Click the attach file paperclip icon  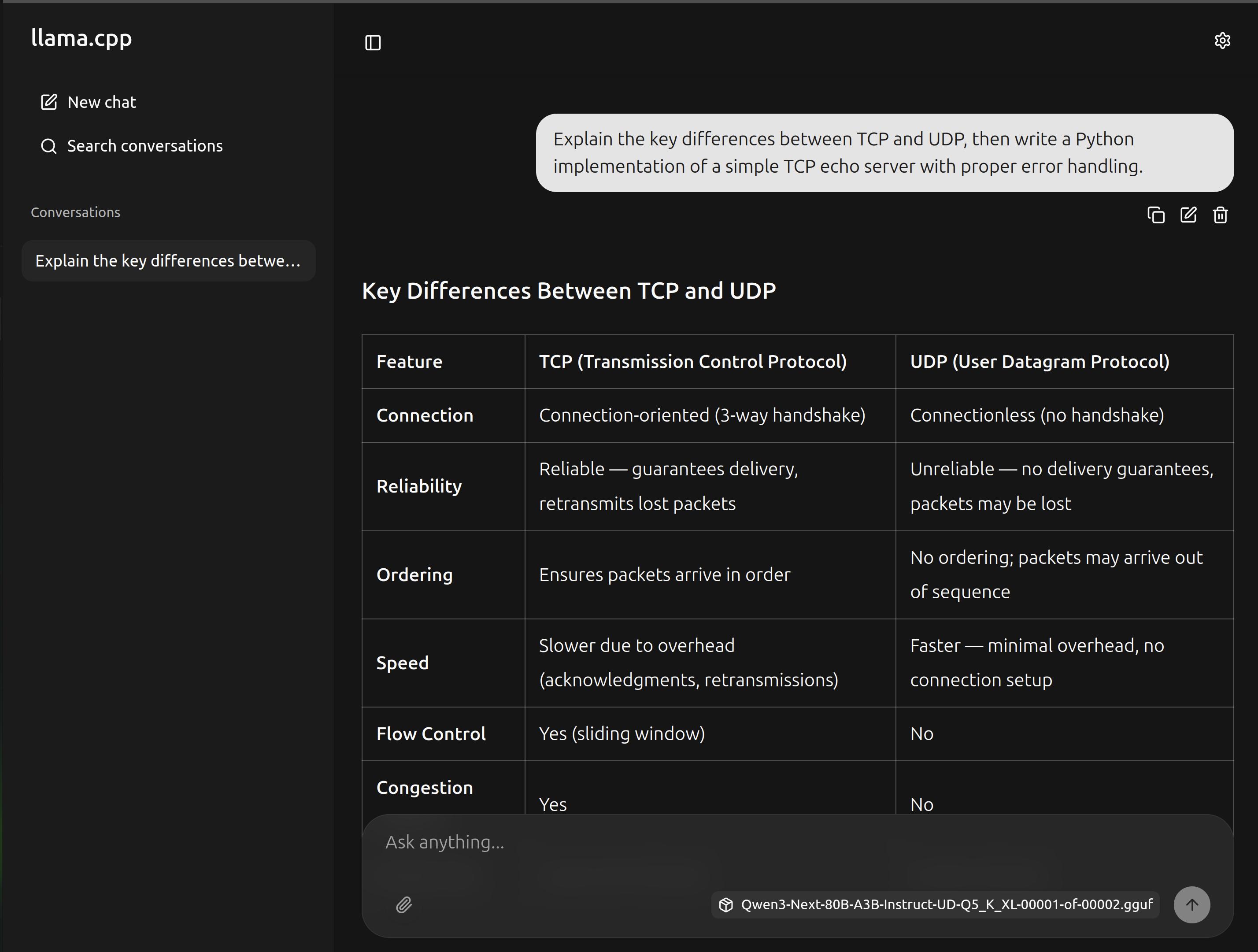(404, 904)
